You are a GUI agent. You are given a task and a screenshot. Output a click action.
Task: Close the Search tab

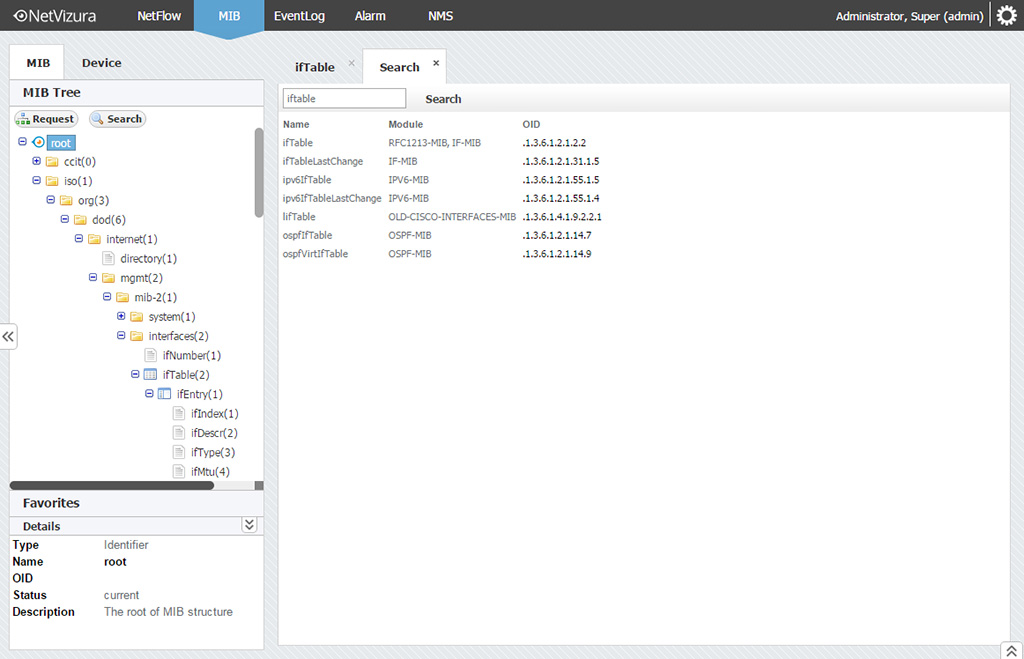coord(436,63)
